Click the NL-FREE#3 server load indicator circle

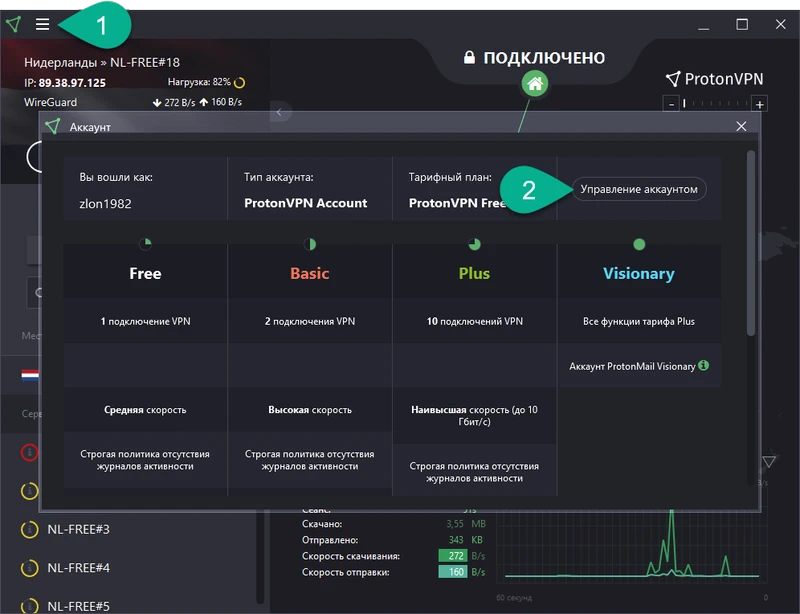click(x=30, y=528)
